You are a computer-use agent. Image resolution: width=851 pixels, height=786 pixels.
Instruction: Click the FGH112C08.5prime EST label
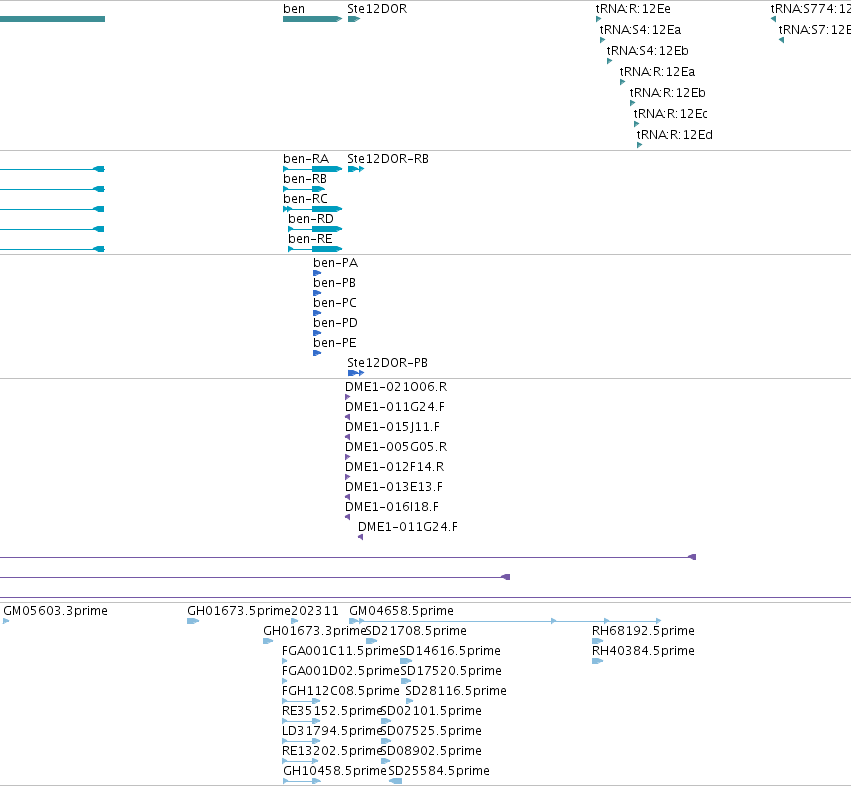point(341,692)
